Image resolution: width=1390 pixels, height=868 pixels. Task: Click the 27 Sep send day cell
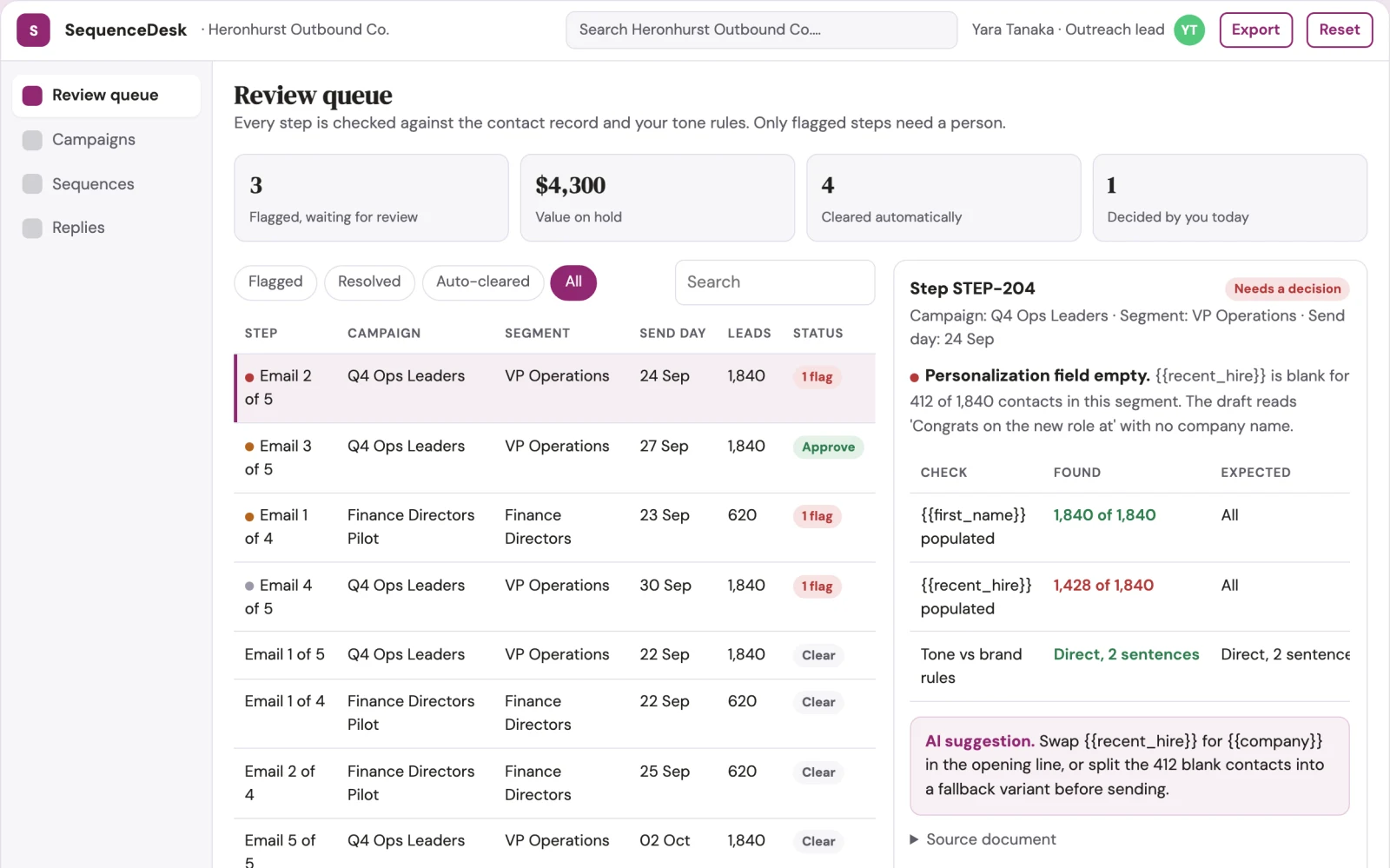pyautogui.click(x=664, y=446)
